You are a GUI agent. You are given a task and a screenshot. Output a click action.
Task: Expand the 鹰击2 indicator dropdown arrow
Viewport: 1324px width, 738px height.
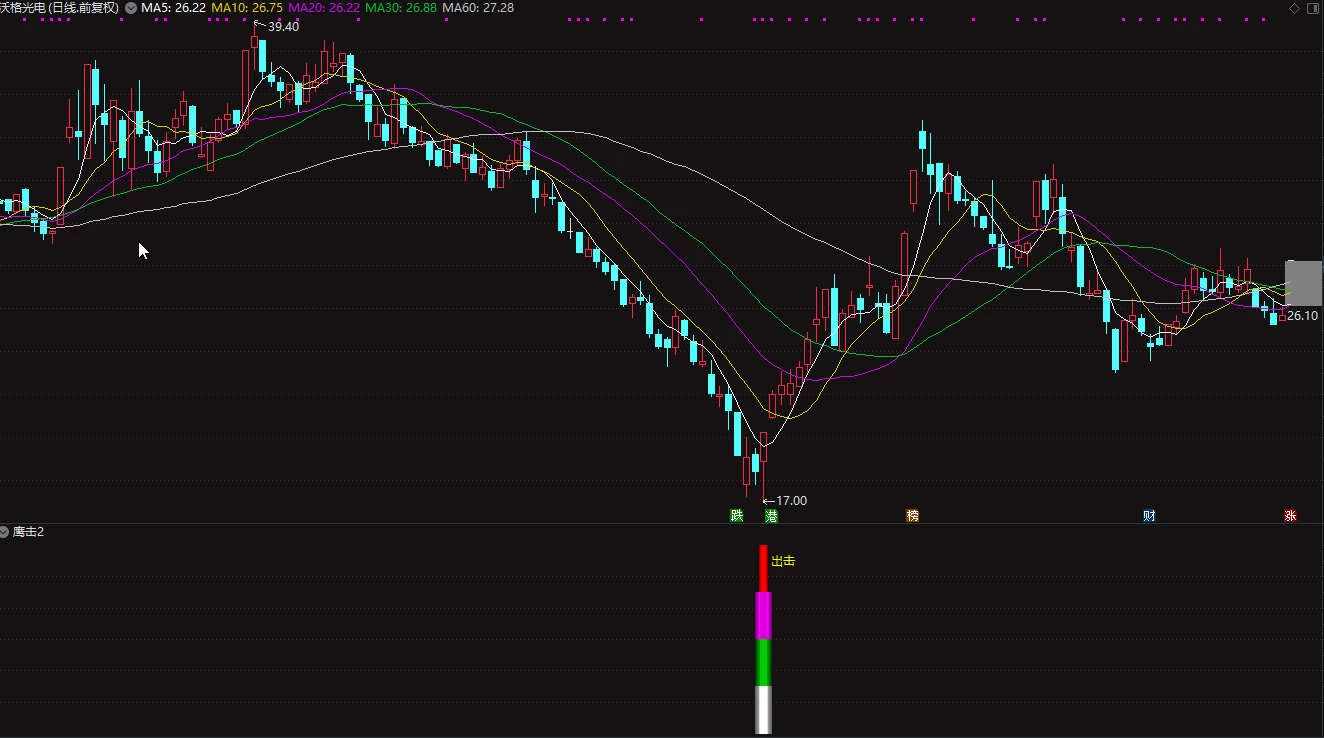coord(5,532)
